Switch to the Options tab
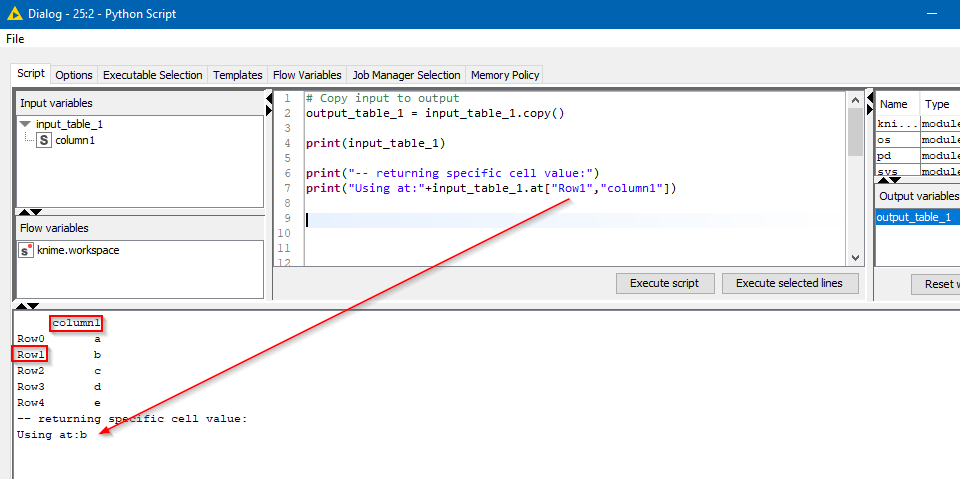Viewport: 960px width, 479px height. point(74,75)
